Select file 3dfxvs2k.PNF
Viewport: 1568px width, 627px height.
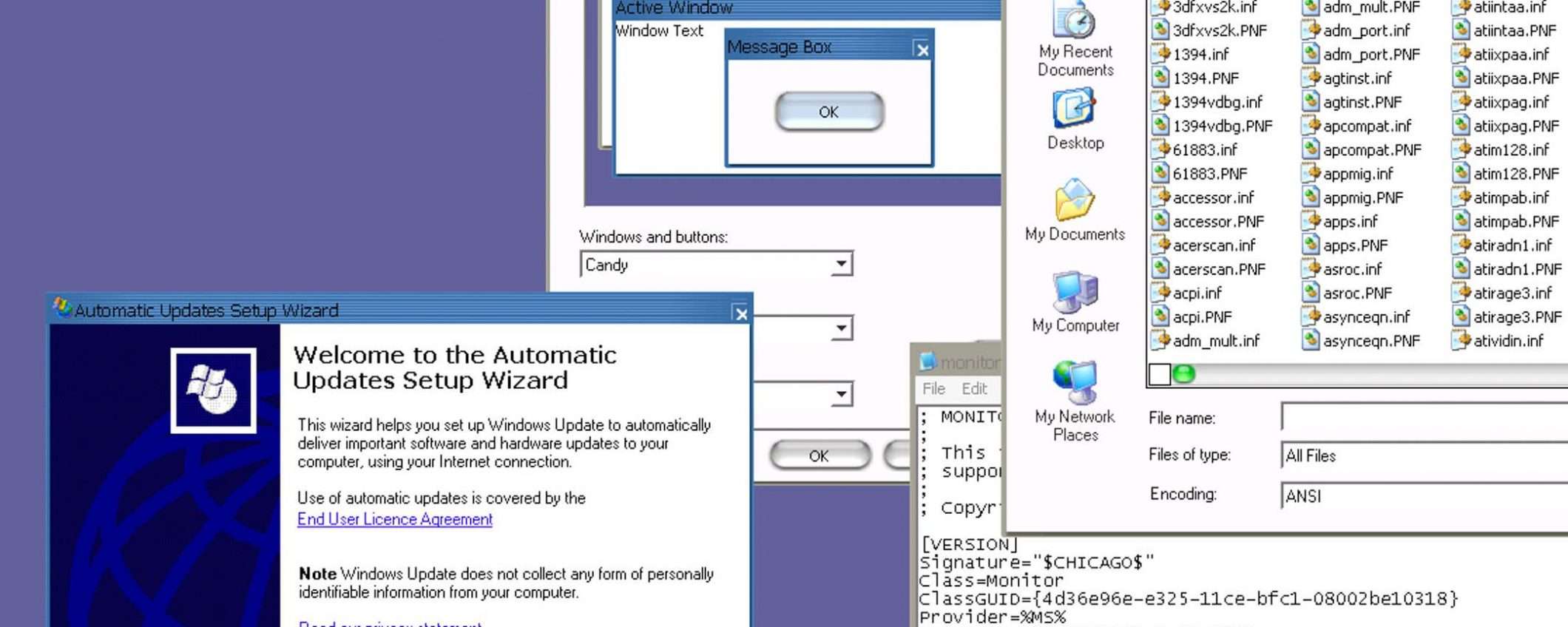[1220, 30]
